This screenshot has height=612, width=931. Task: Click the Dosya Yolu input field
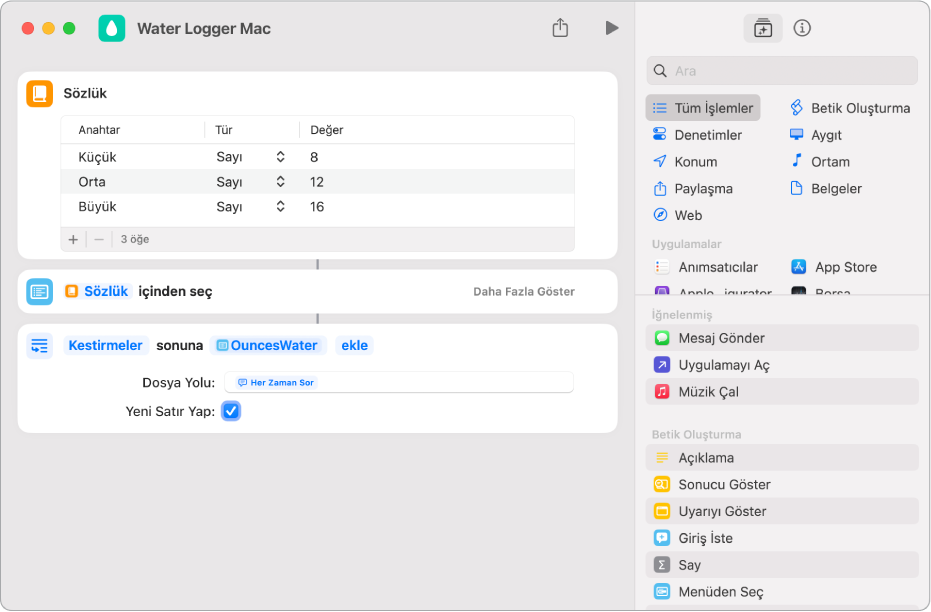[398, 382]
